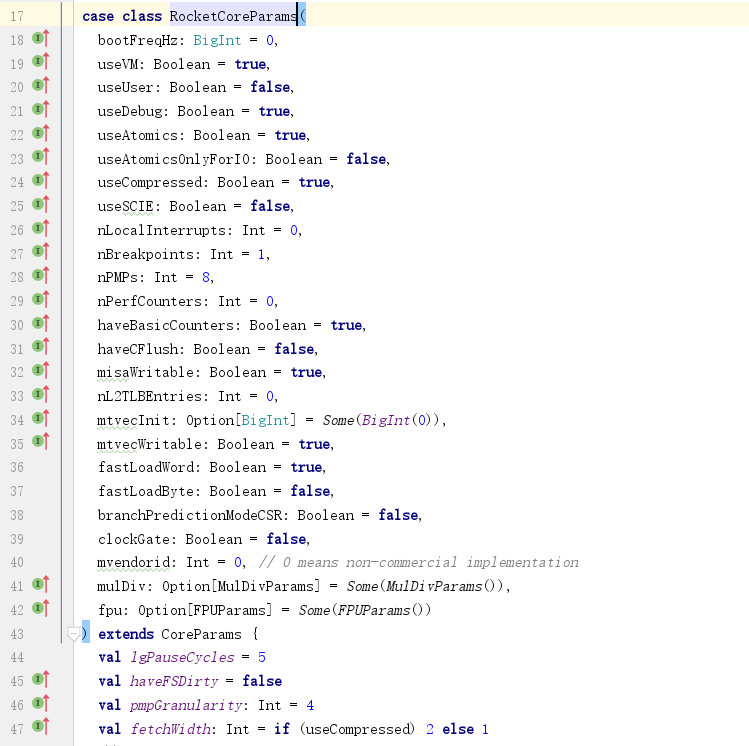Click implements-member gutter icon on line 32
Image resolution: width=749 pixels, height=746 pixels.
(x=41, y=371)
